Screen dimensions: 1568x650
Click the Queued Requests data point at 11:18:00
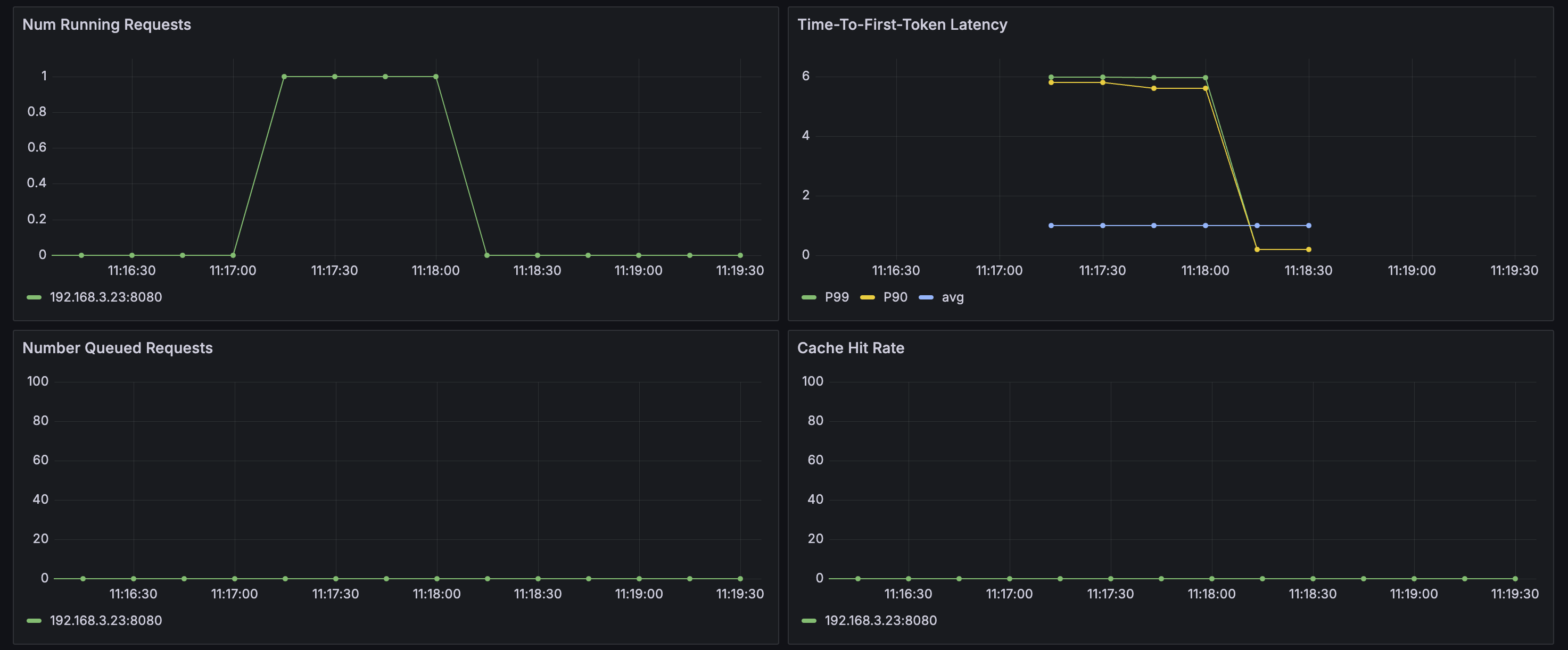(x=437, y=579)
